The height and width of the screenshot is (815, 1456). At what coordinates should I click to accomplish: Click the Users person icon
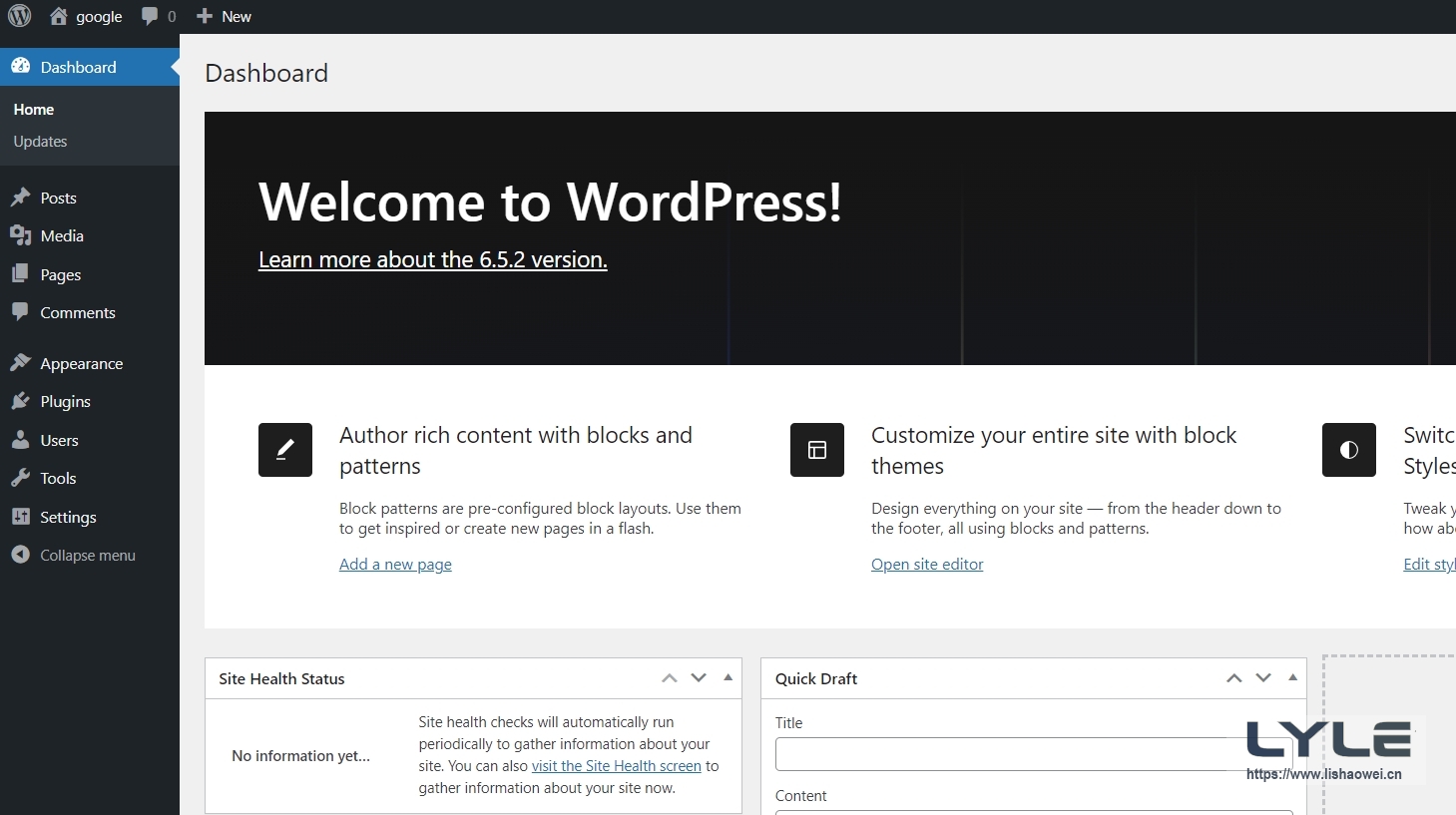point(21,440)
